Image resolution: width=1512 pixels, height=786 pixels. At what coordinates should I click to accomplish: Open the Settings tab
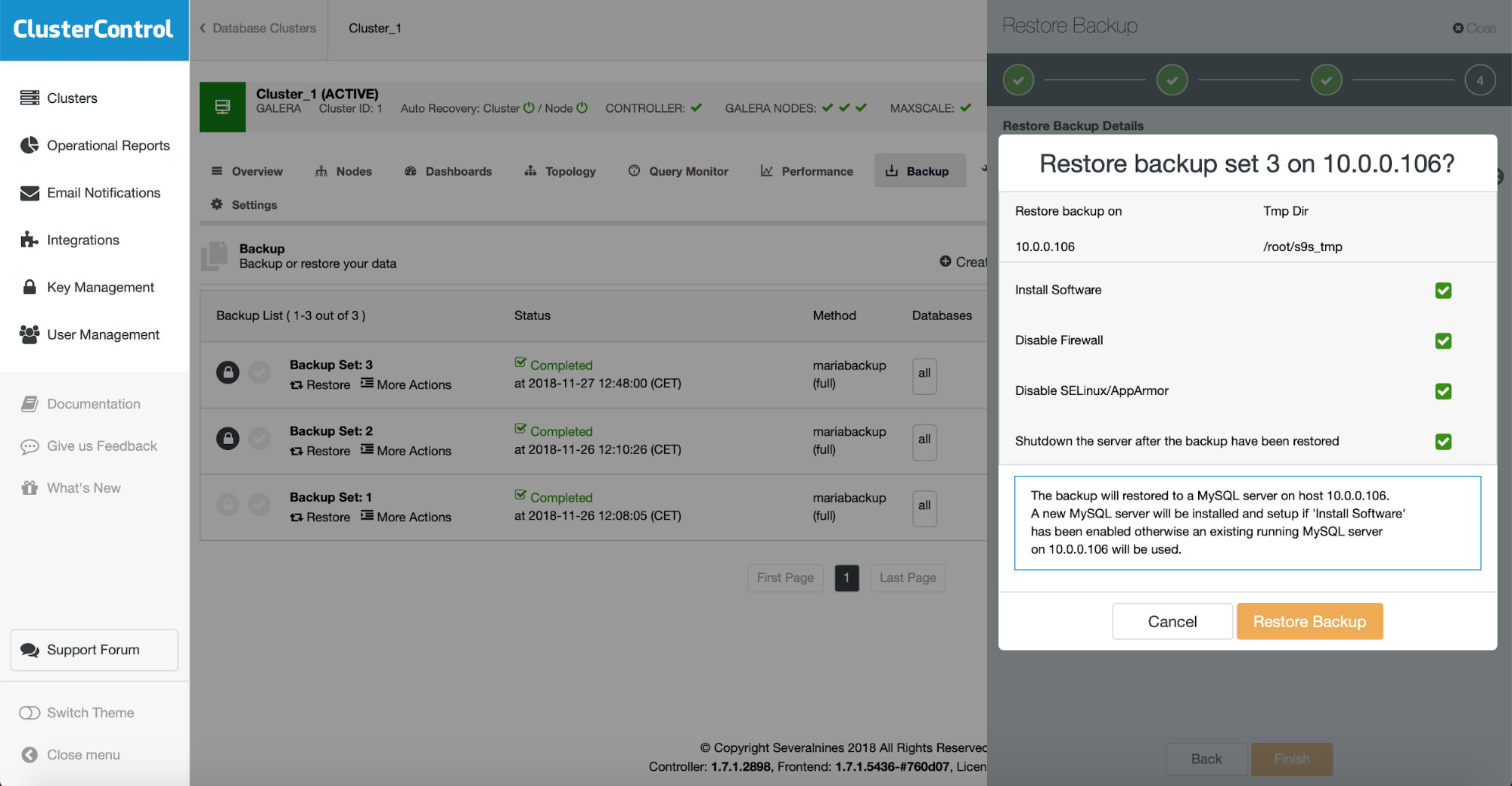[244, 205]
